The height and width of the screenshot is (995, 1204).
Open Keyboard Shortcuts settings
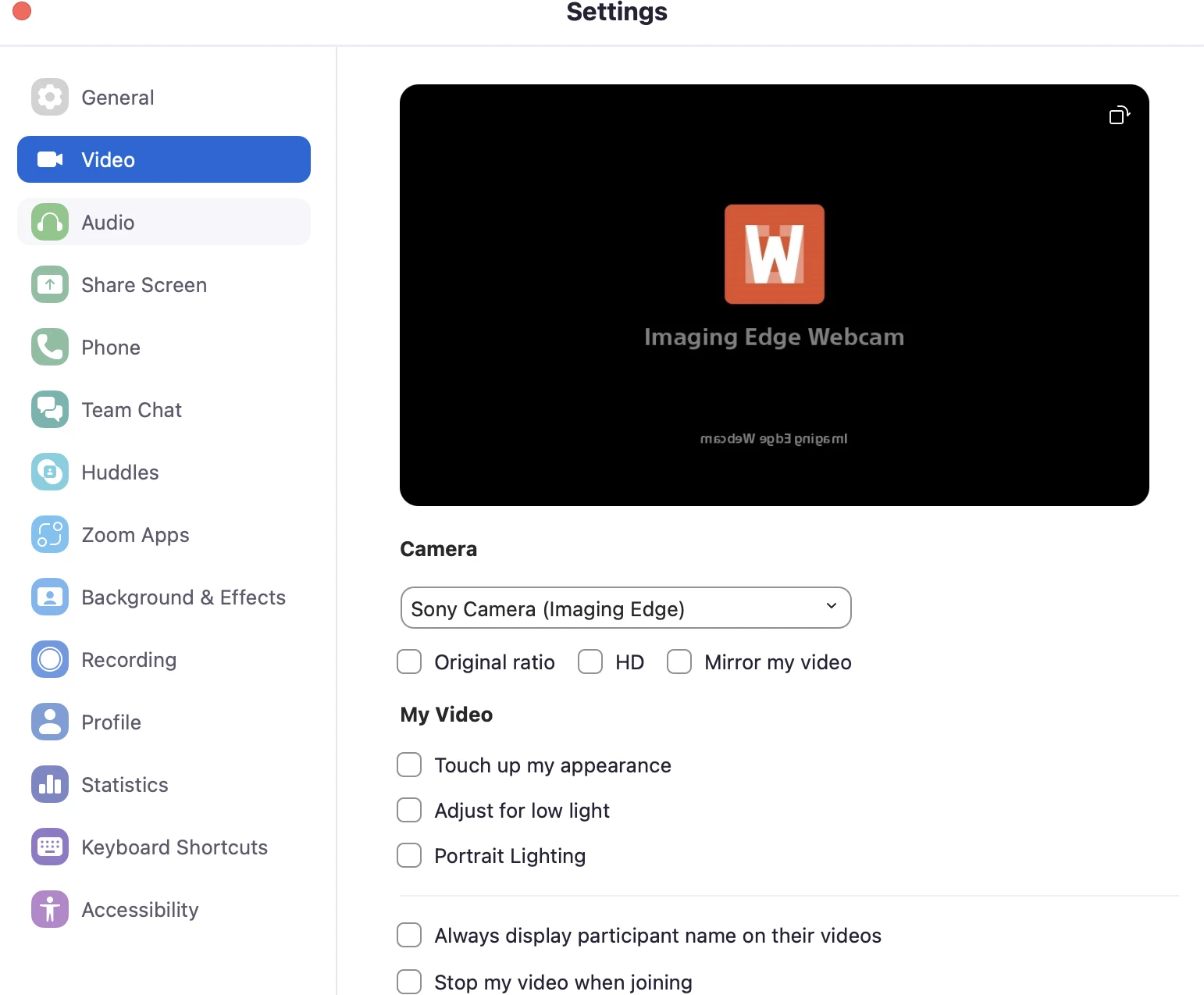[x=164, y=847]
